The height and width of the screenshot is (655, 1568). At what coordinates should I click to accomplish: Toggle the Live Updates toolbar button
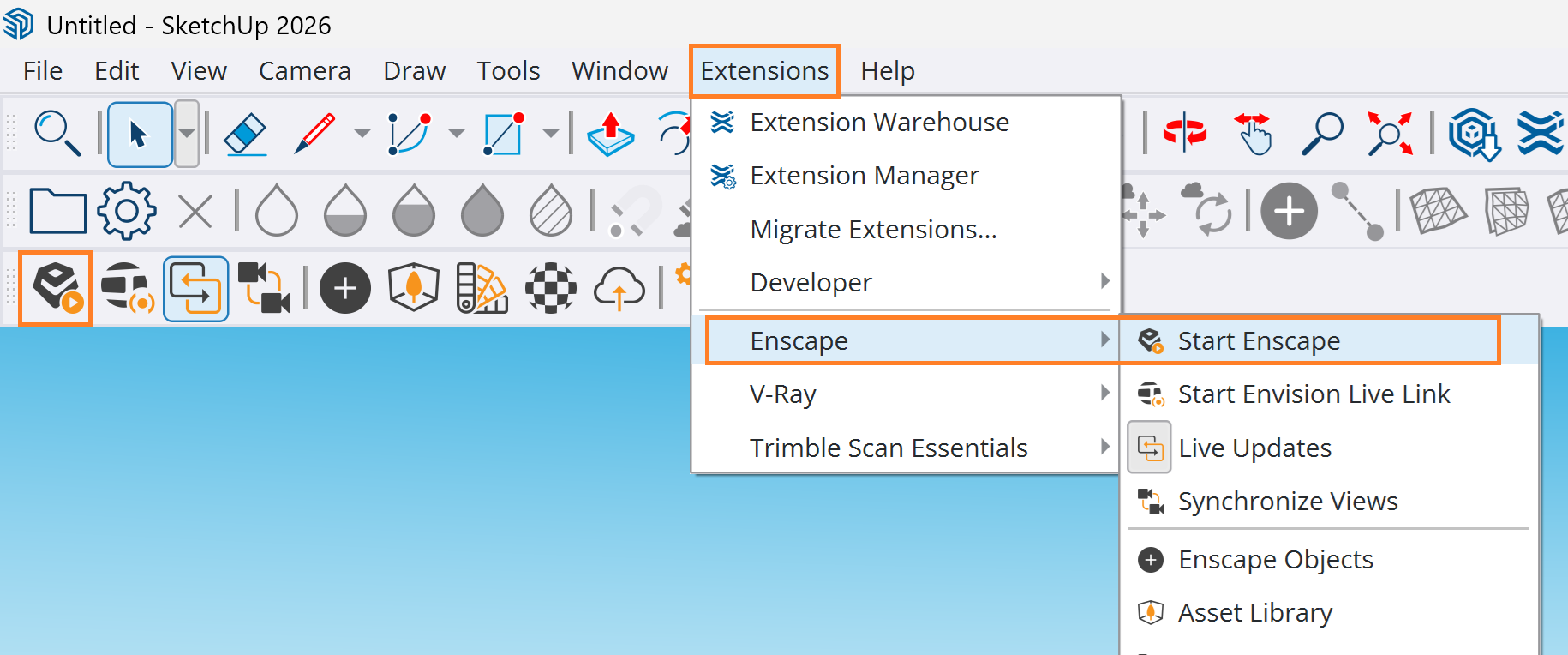pyautogui.click(x=195, y=289)
